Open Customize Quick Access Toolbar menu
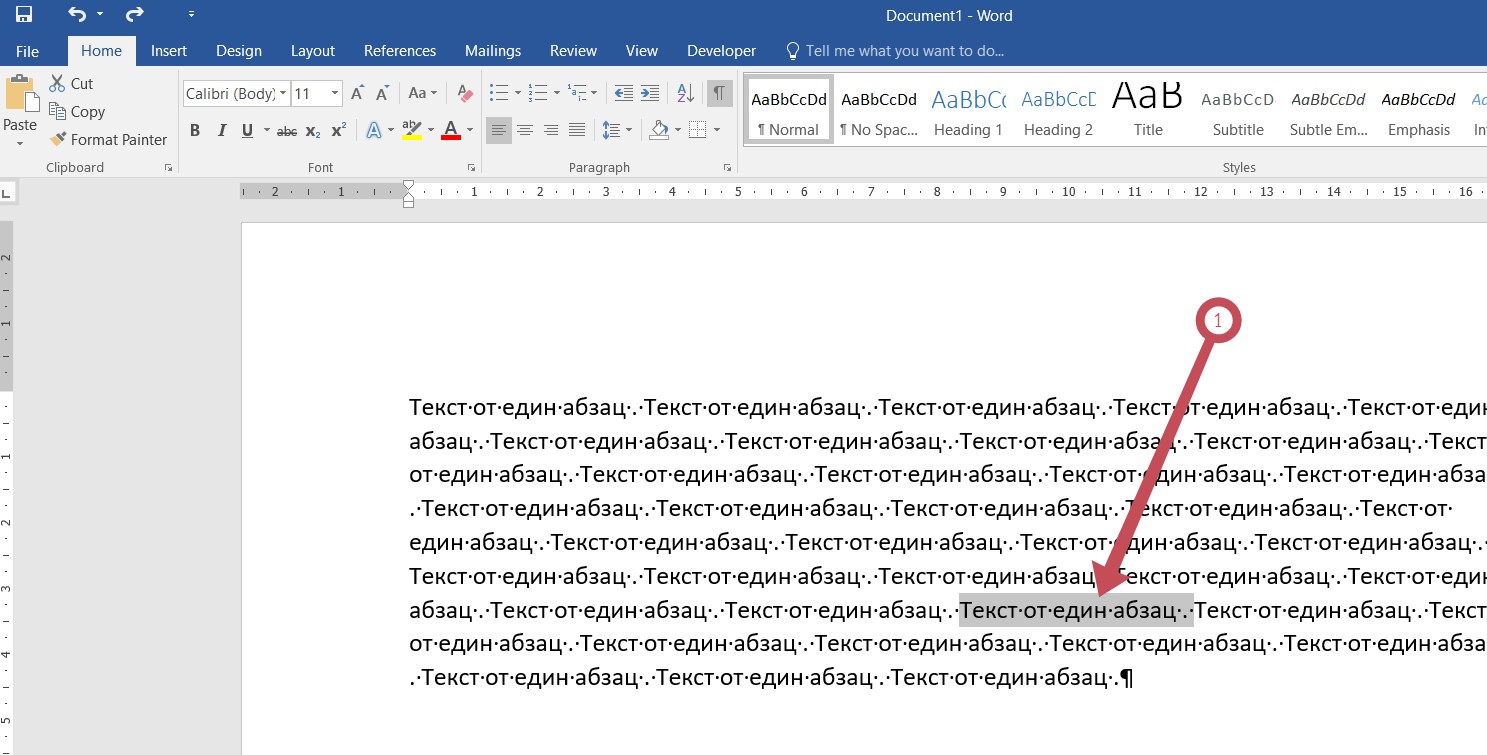The height and width of the screenshot is (755, 1487). coord(191,15)
